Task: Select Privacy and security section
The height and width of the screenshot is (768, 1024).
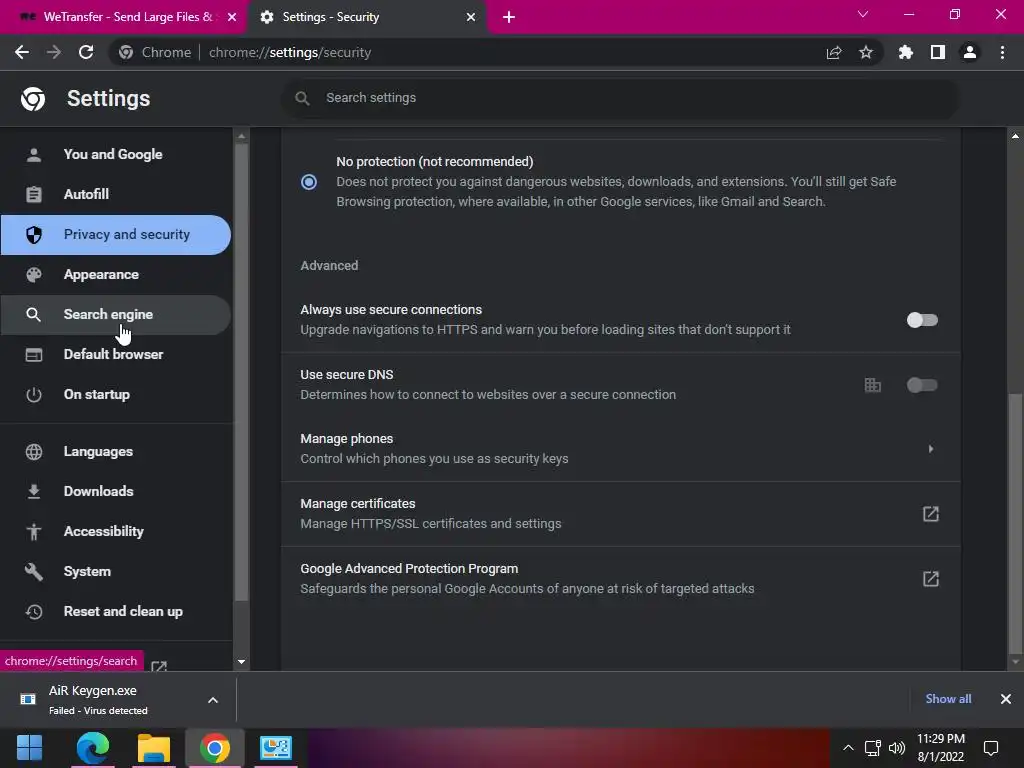Action: (x=116, y=234)
